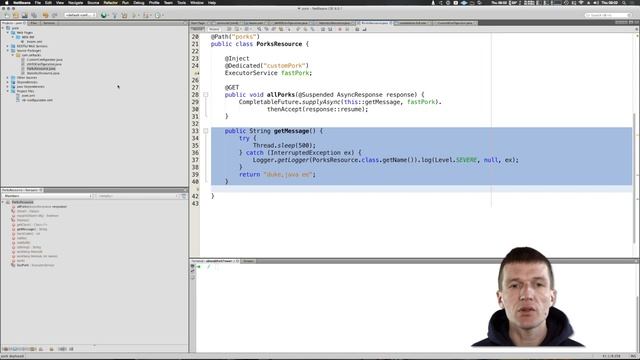Click the Debug Project toolbar icon
Screen dimensions: 640x360
[x=146, y=15]
